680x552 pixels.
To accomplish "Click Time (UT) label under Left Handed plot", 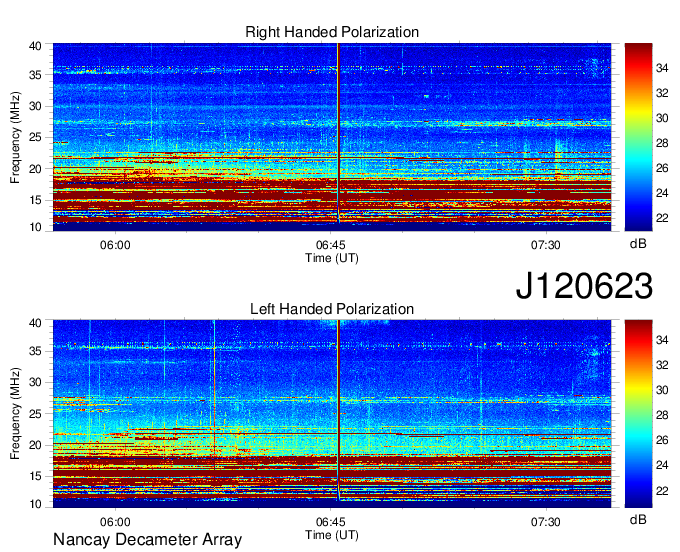I will pyautogui.click(x=332, y=535).
